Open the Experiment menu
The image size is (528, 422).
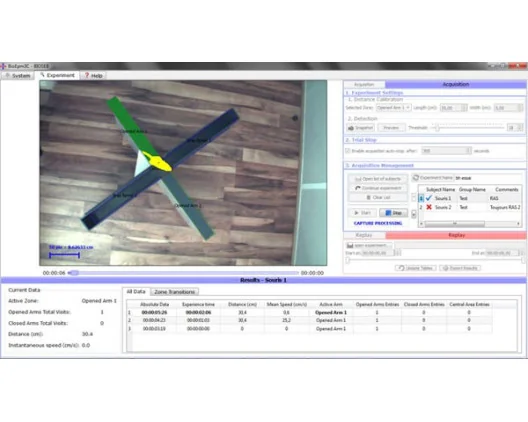click(57, 75)
